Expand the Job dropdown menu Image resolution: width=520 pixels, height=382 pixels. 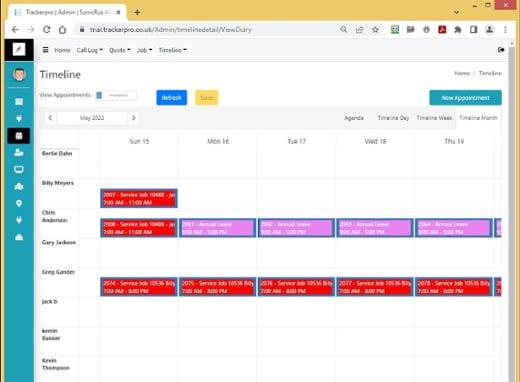point(144,50)
